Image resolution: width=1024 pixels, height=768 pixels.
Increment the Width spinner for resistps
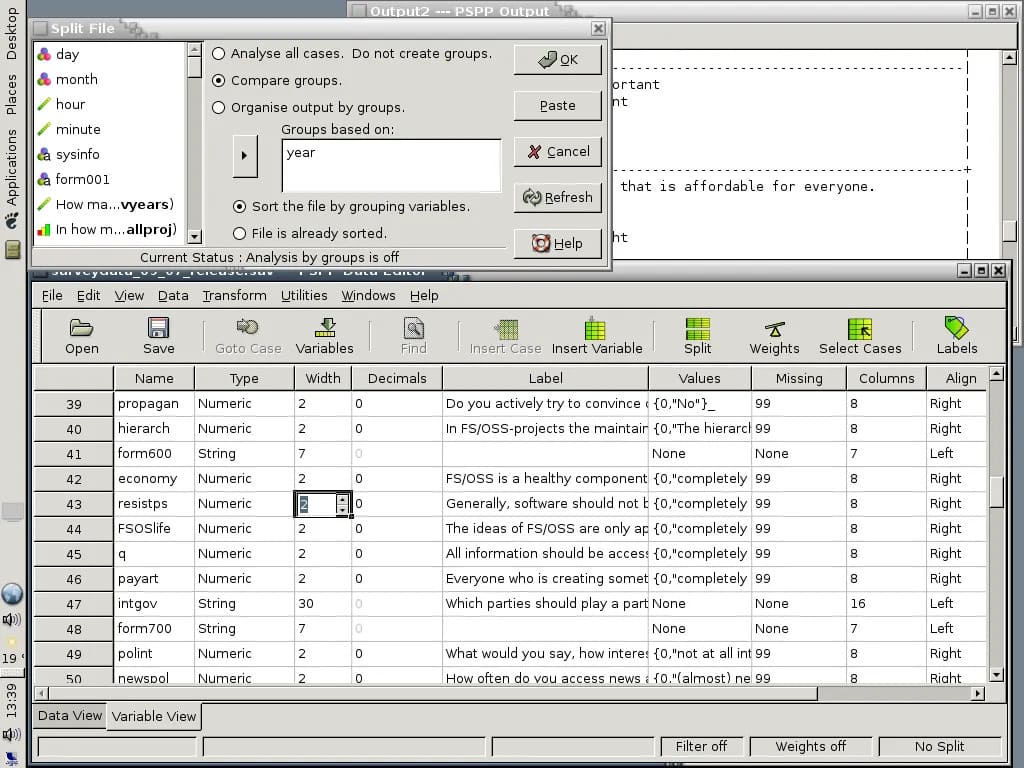point(343,499)
